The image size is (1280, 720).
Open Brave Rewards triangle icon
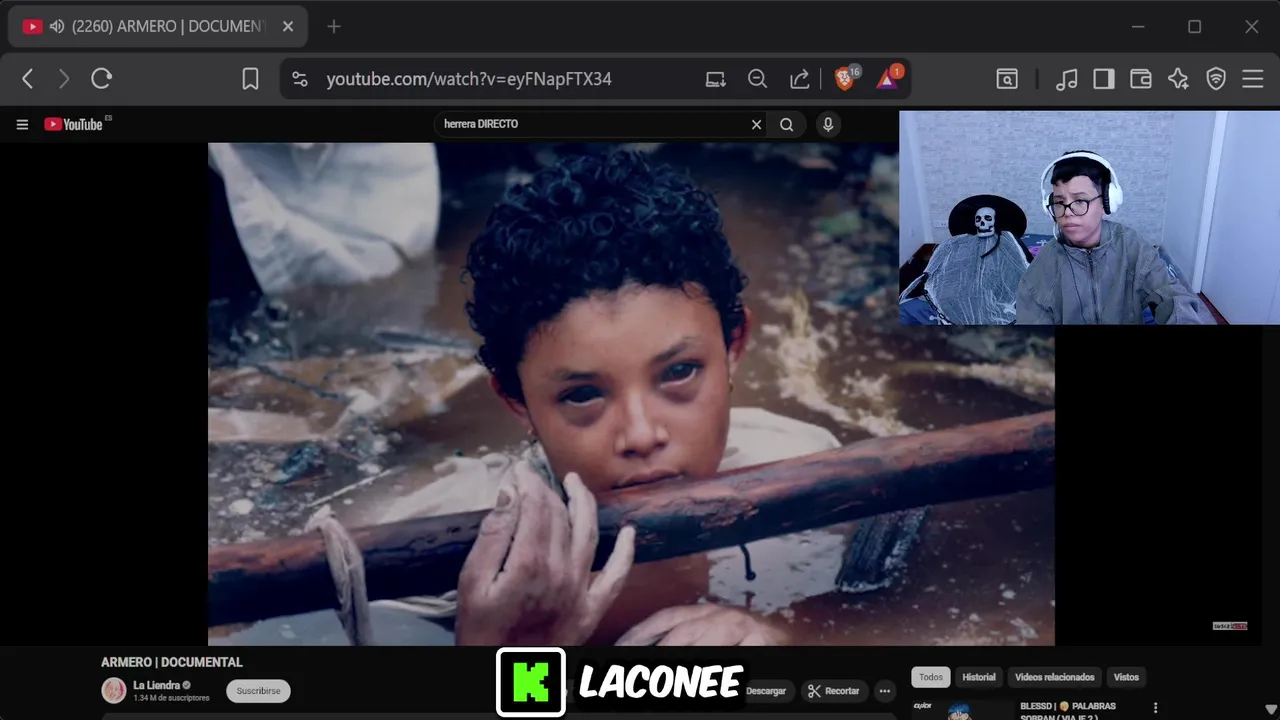pyautogui.click(x=889, y=78)
